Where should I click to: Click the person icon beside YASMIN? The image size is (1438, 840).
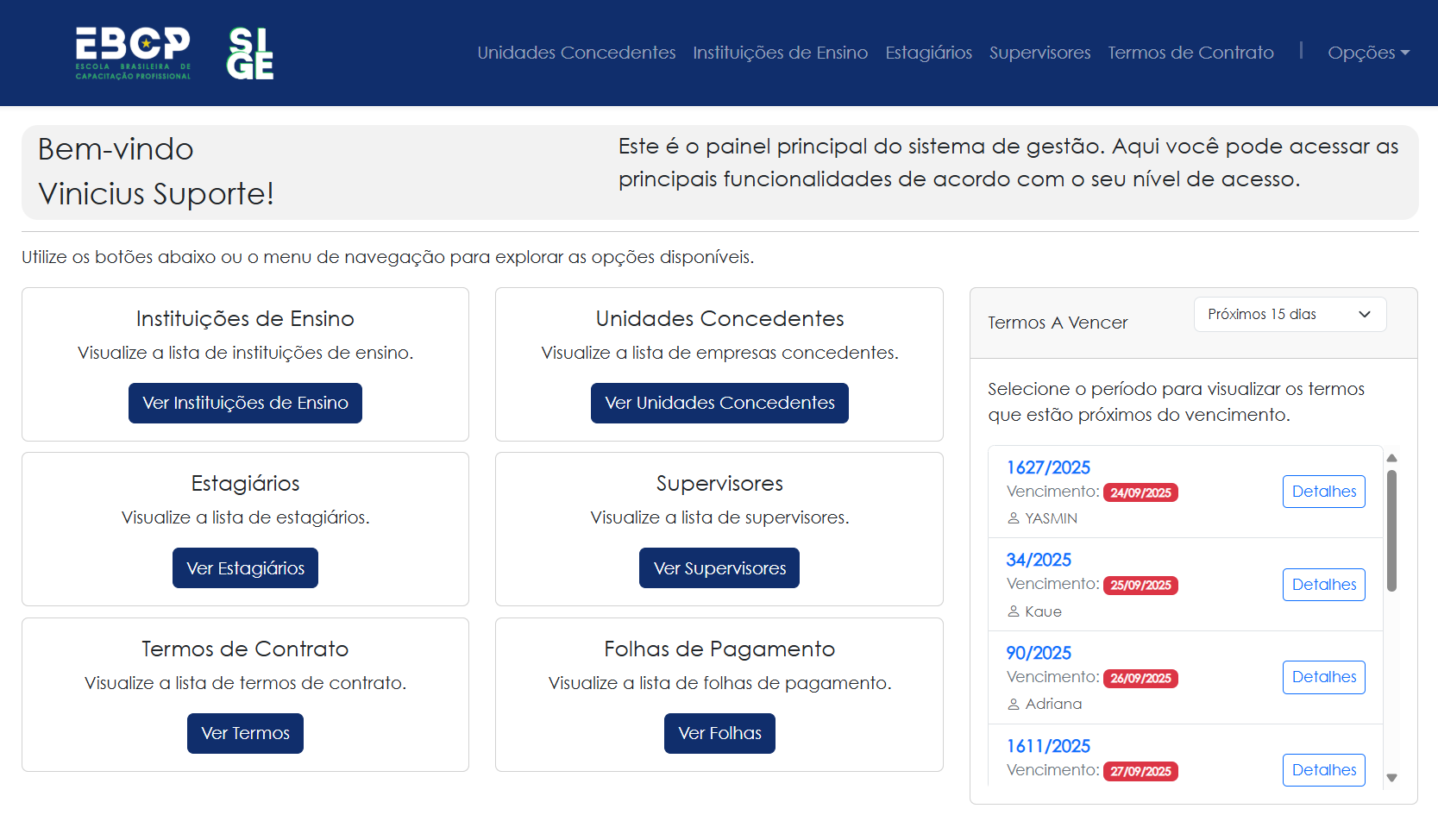(1014, 518)
